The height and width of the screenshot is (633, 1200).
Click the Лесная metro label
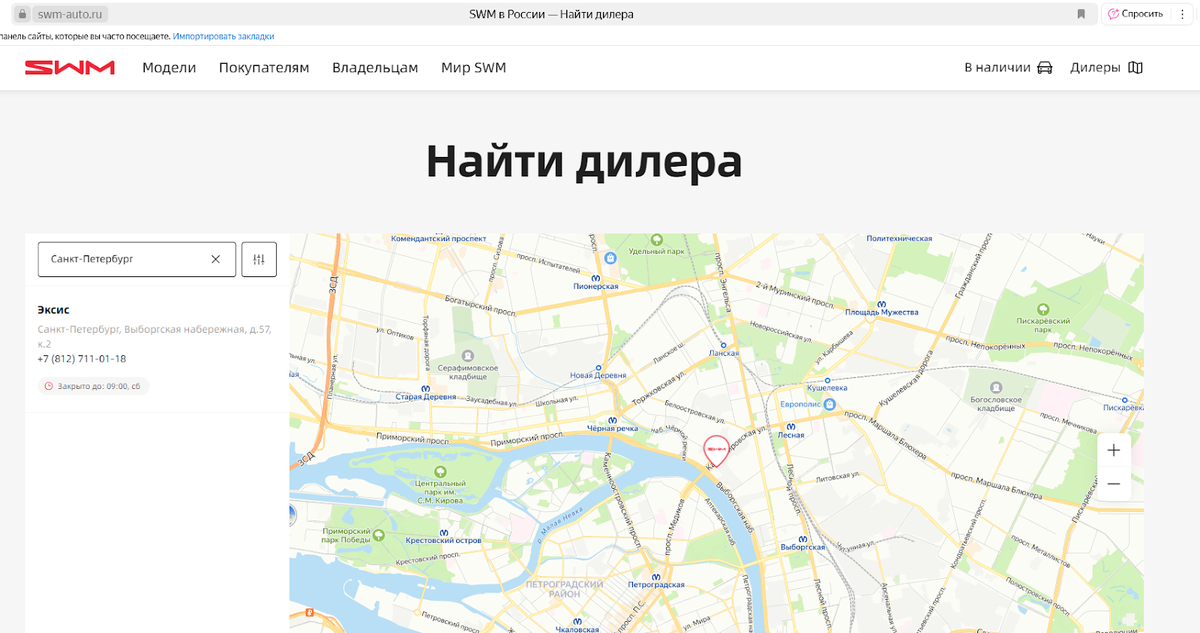pos(790,435)
